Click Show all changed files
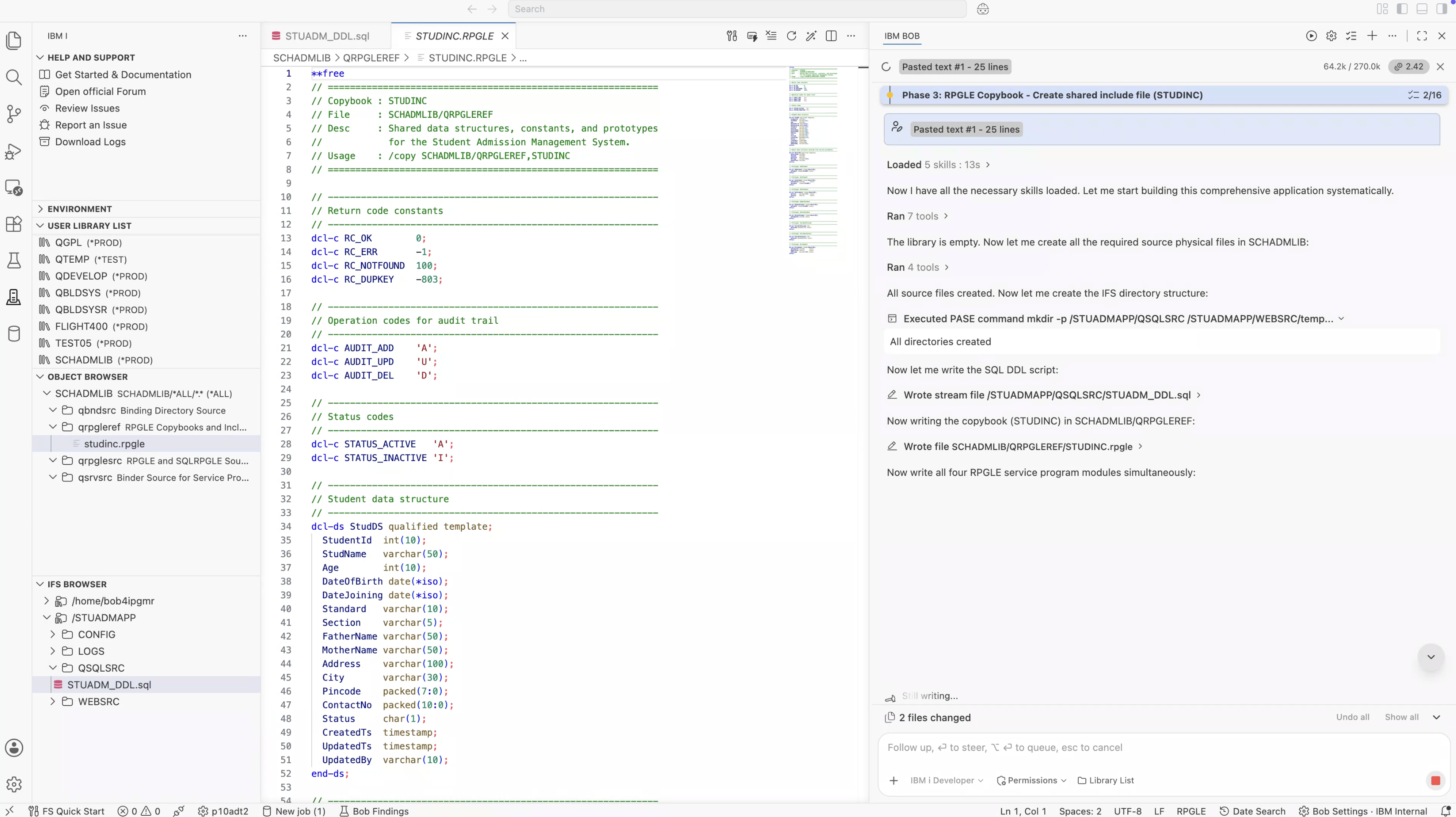Screen dimensions: 1456x817 pos(1401,717)
